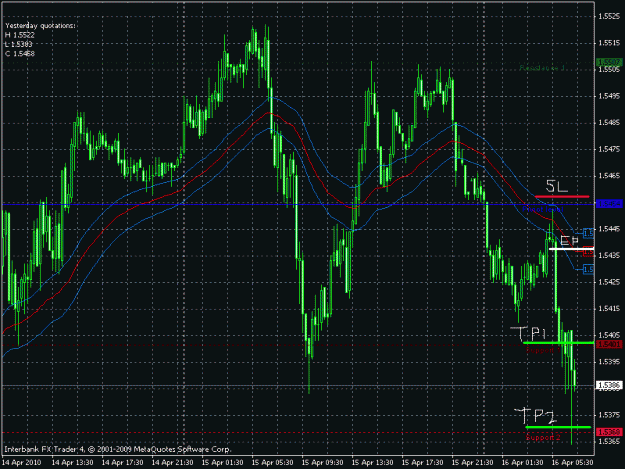Click the '15 Apr 05:30' time label
Image resolution: width=625 pixels, height=469 pixels.
(x=273, y=463)
